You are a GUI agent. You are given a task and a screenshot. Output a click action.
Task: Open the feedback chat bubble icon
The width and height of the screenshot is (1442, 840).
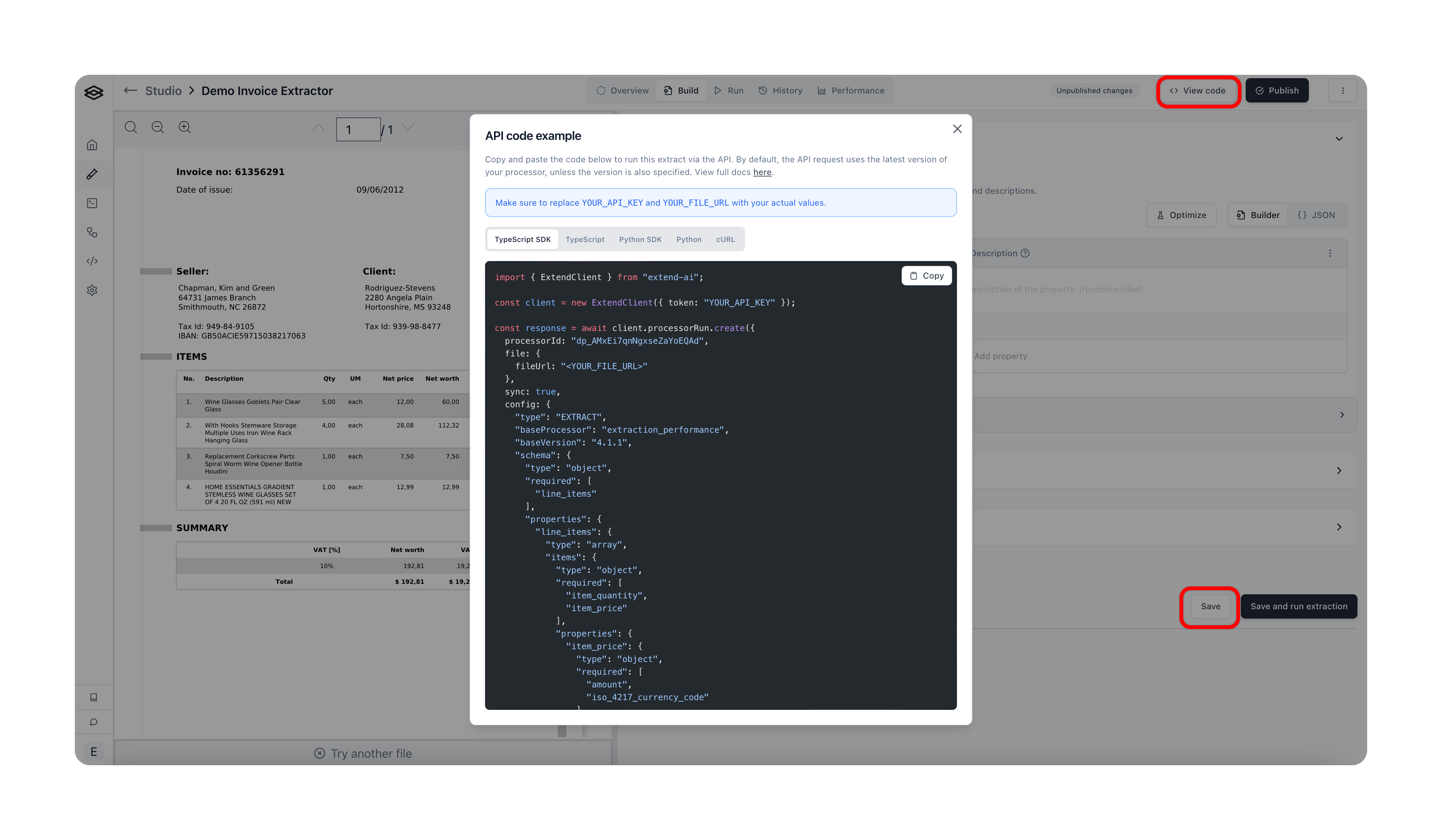pyautogui.click(x=93, y=721)
